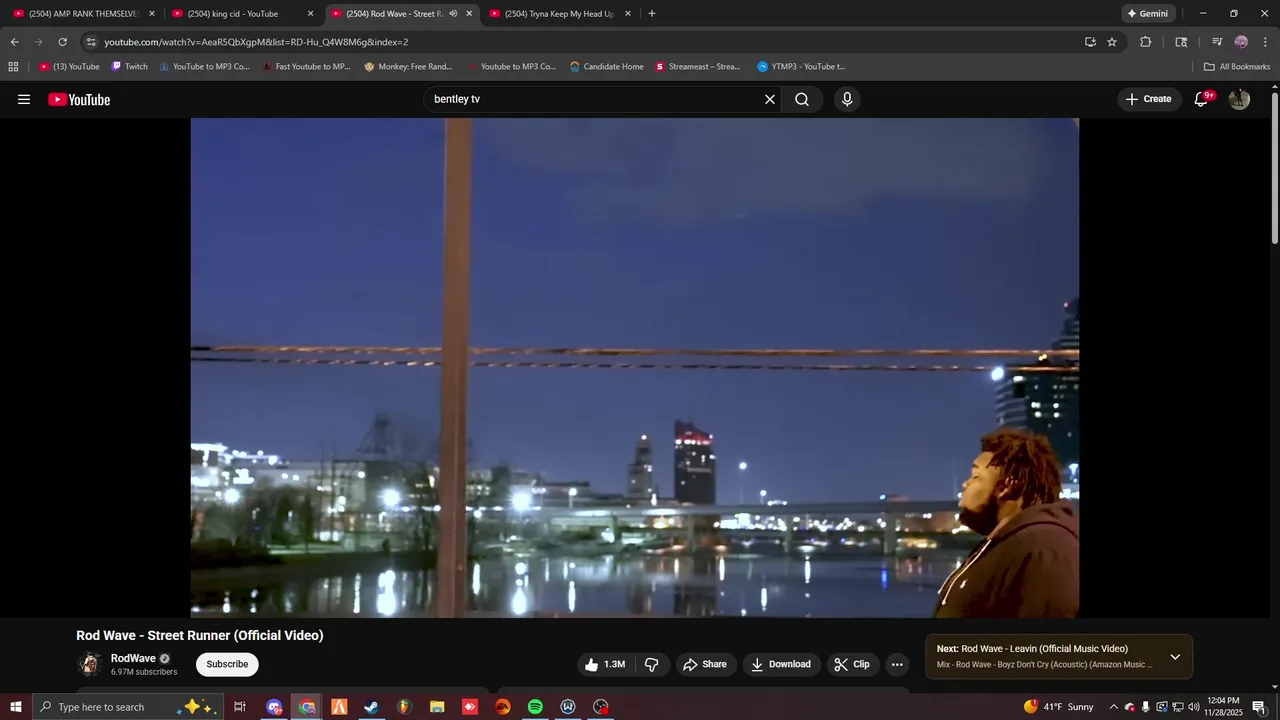
Task: Open YTMP3 bookmark
Action: point(801,67)
